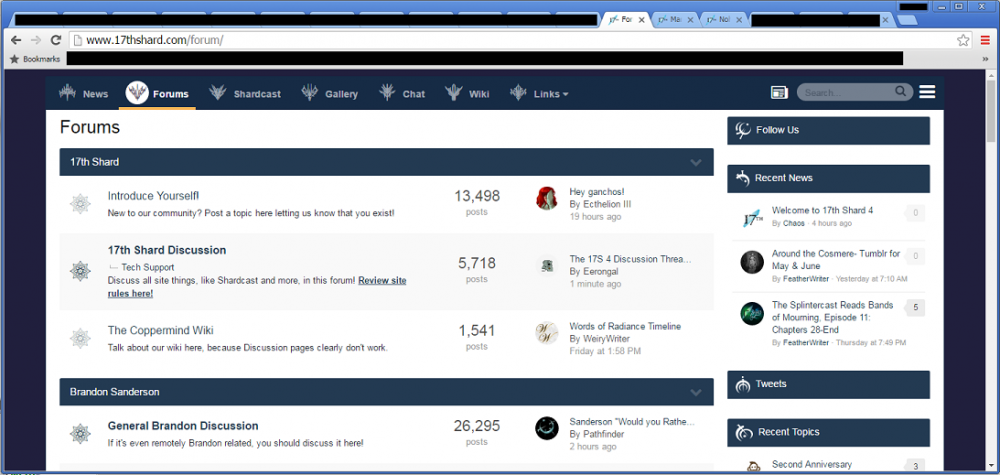Open the General Brandon Discussion forum
The height and width of the screenshot is (475, 1000).
tap(183, 426)
